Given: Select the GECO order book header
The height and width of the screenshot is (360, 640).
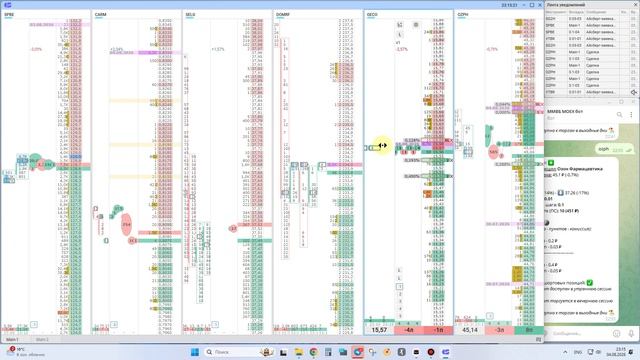Looking at the screenshot, I should pos(372,14).
